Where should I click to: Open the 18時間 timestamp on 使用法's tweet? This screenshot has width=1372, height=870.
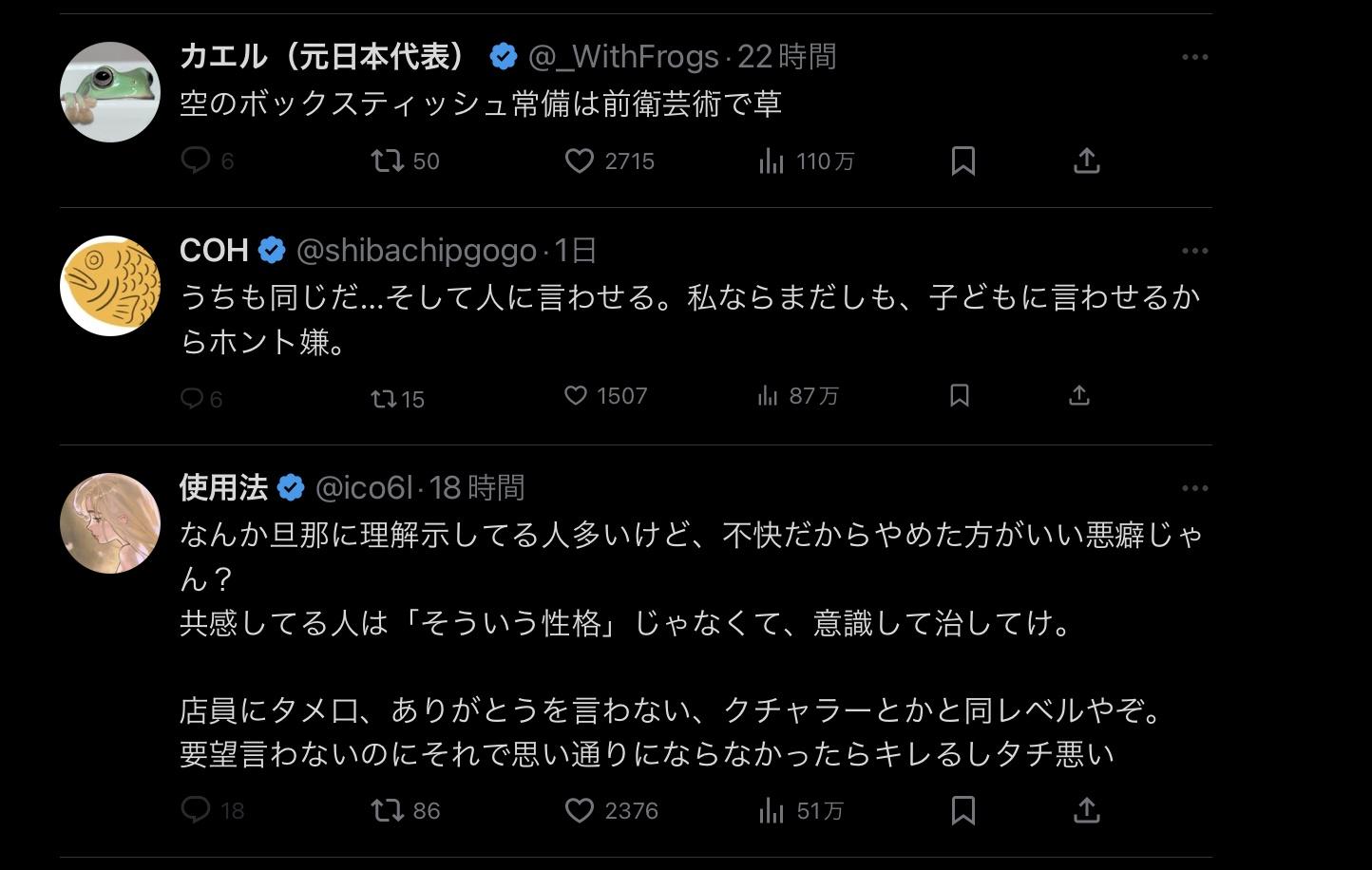pyautogui.click(x=477, y=488)
